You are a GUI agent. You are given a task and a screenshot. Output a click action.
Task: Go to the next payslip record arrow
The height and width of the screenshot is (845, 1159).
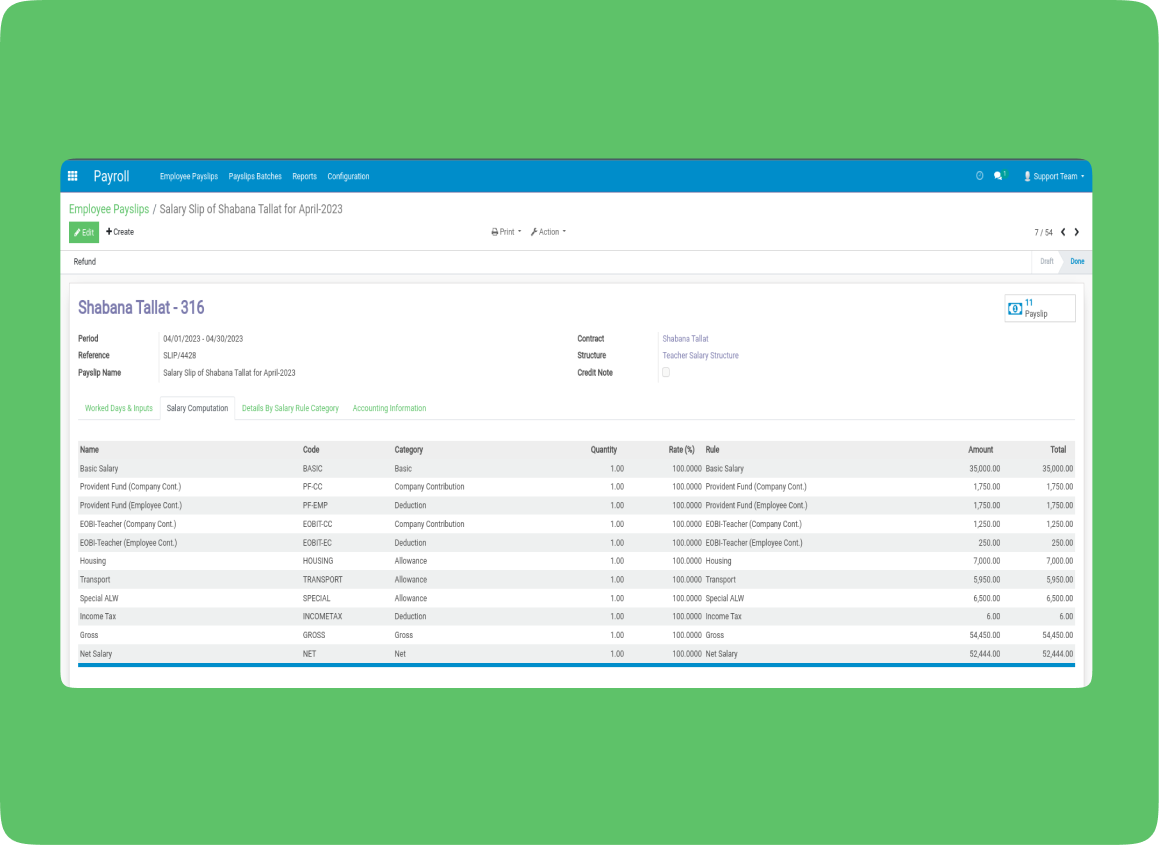[x=1076, y=232]
